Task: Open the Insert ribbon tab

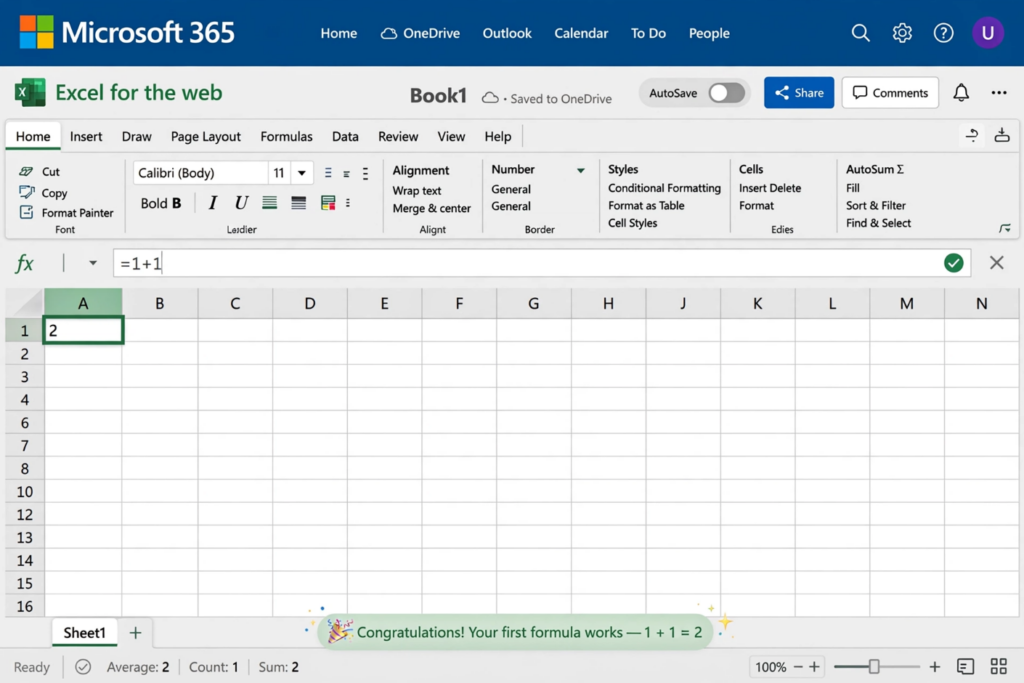Action: tap(86, 136)
